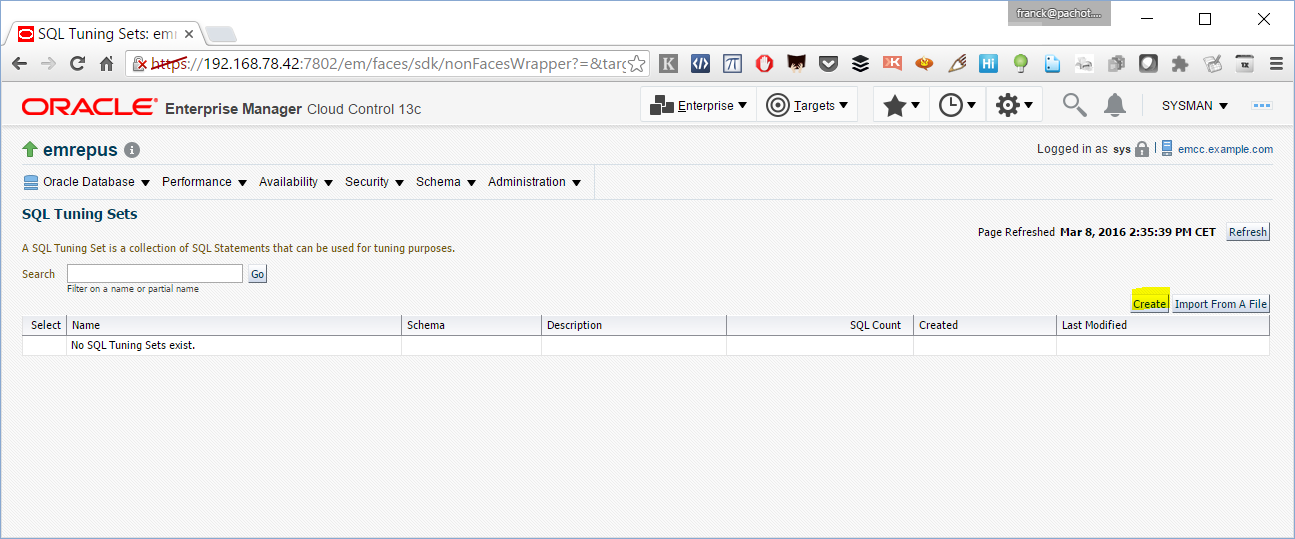Click the code brackets extension icon

tap(701, 63)
